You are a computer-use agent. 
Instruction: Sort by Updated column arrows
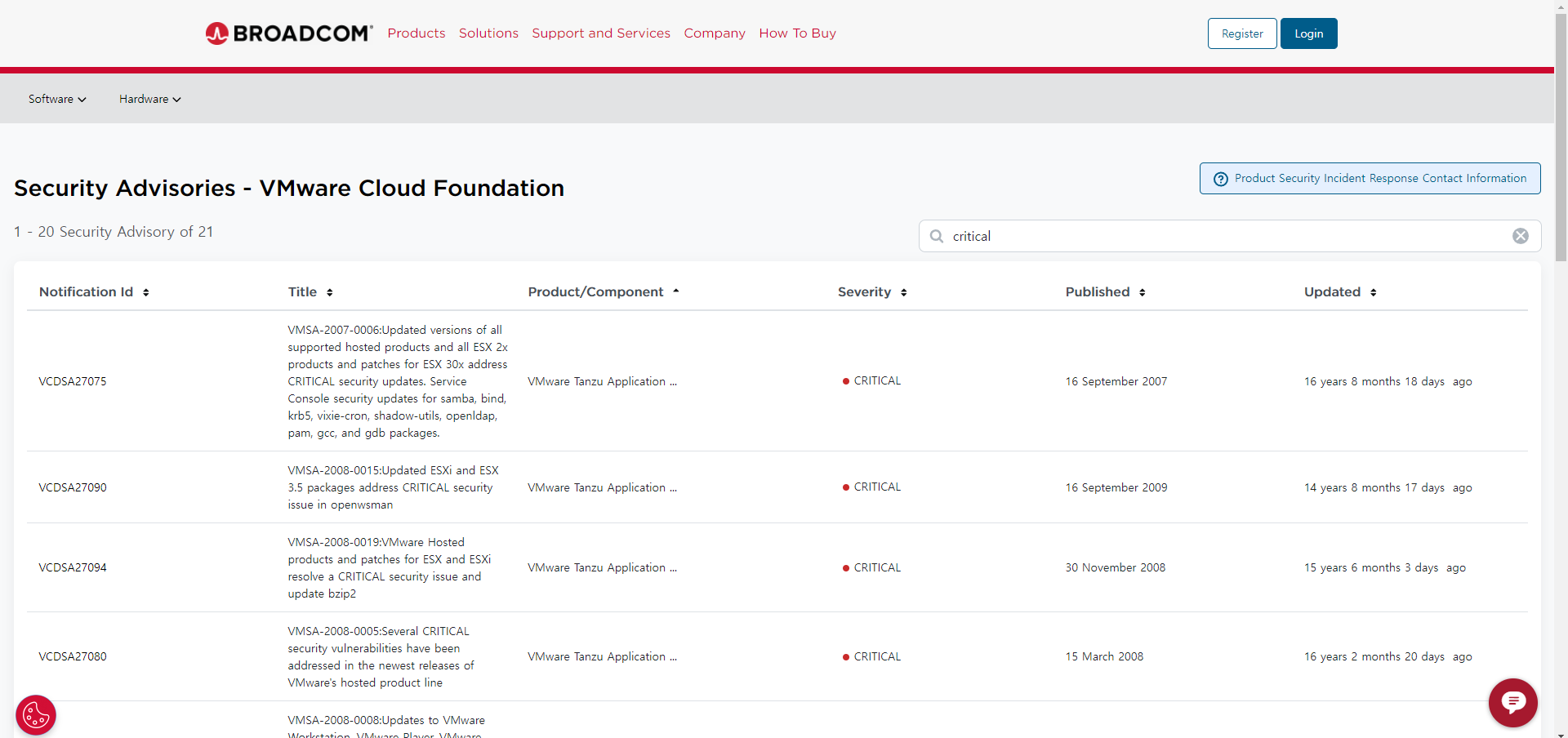[1373, 292]
